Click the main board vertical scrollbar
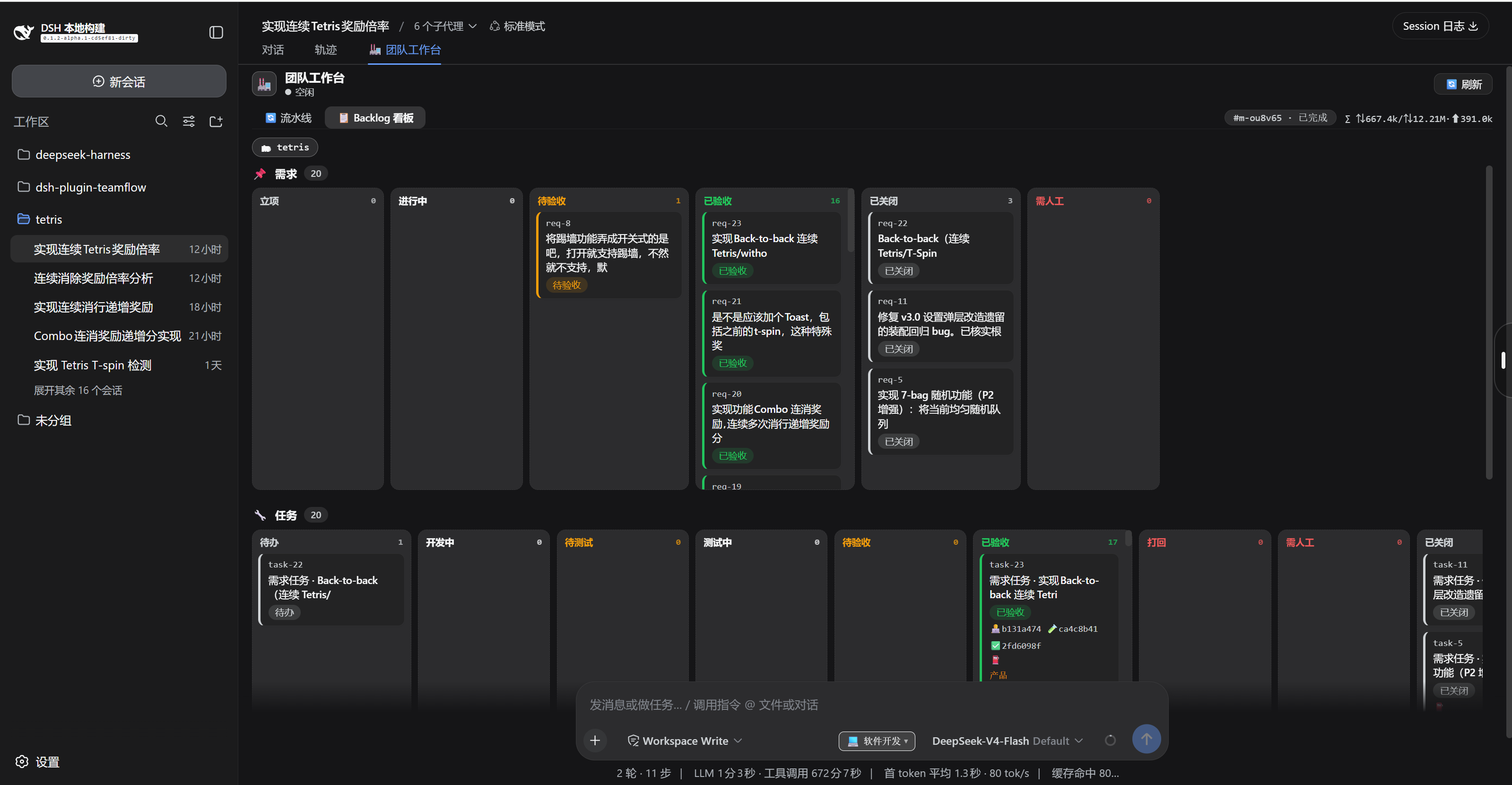The width and height of the screenshot is (1512, 785). click(x=1489, y=323)
